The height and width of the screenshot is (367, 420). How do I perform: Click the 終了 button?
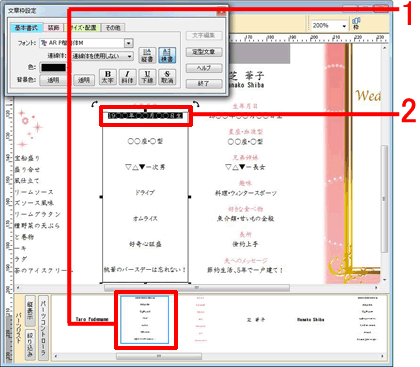tap(204, 84)
